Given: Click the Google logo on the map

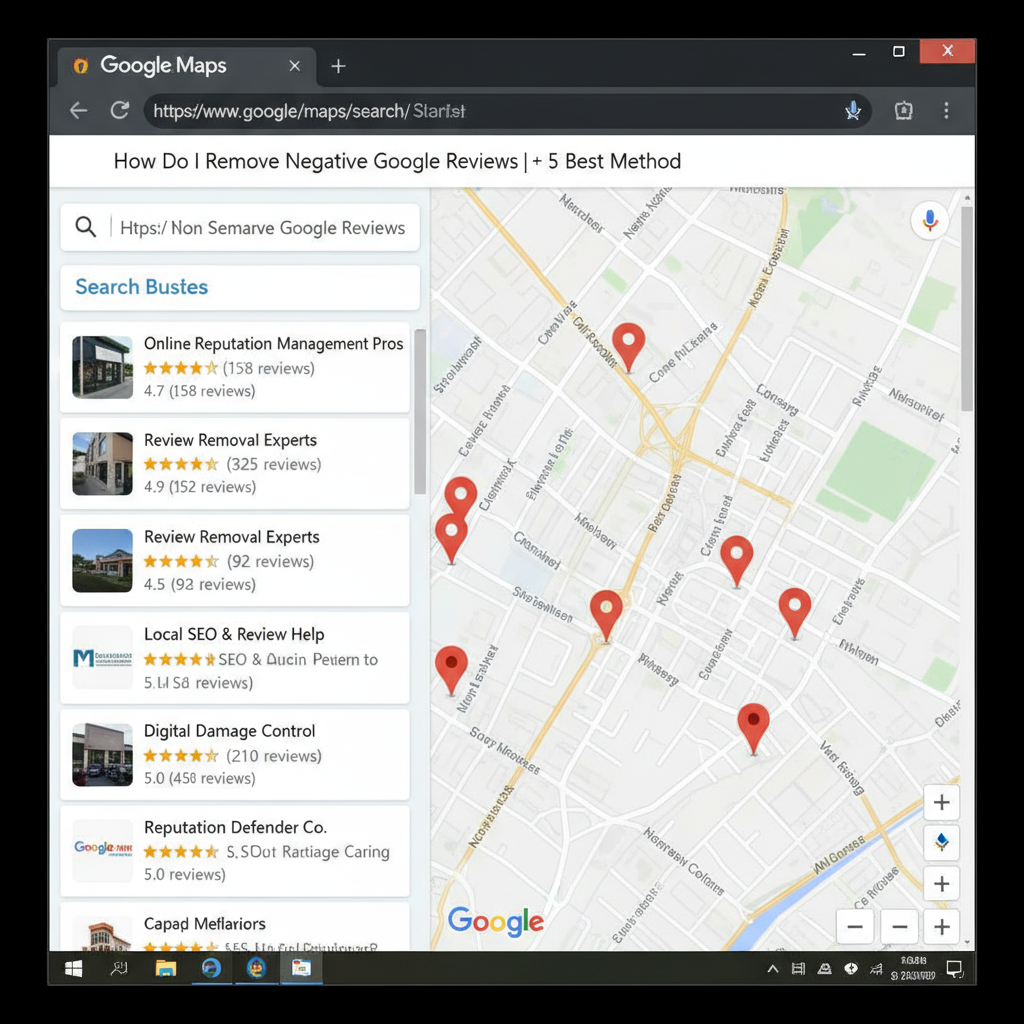Looking at the screenshot, I should click(495, 921).
